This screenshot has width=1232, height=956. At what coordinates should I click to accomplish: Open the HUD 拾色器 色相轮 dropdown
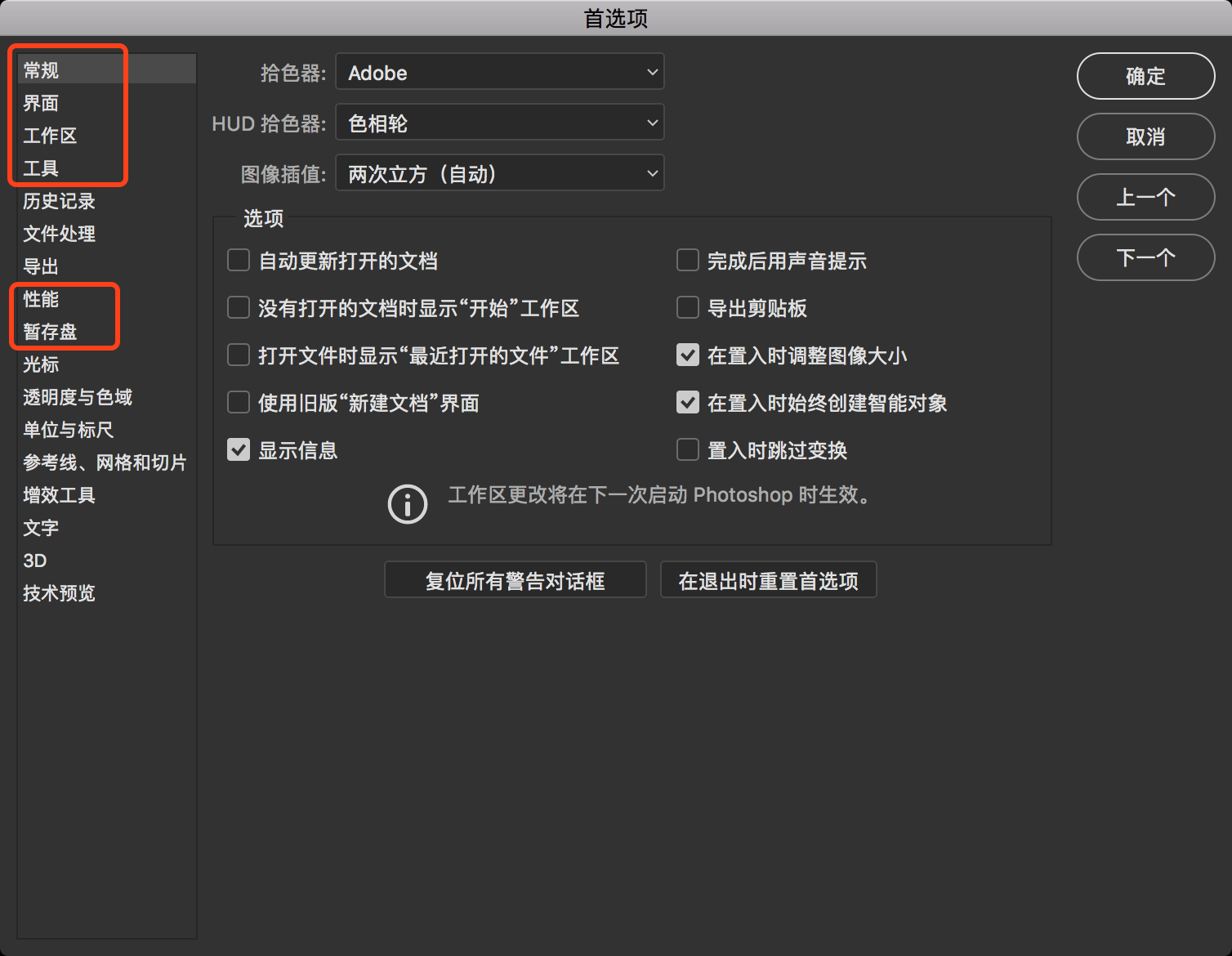tap(500, 123)
